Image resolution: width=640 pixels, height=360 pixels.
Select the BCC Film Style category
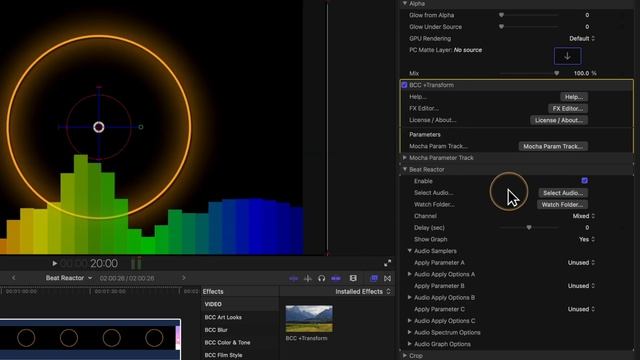pos(223,355)
